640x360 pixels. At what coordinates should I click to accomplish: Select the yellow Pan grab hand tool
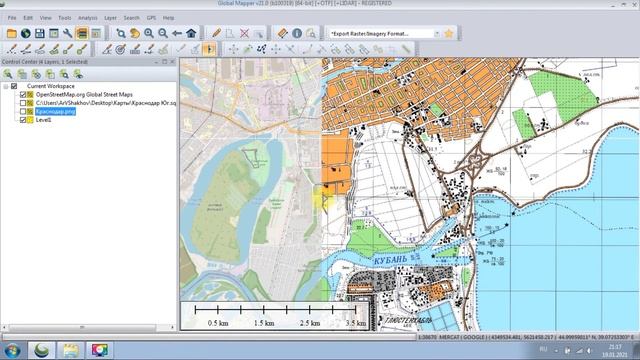click(135, 33)
